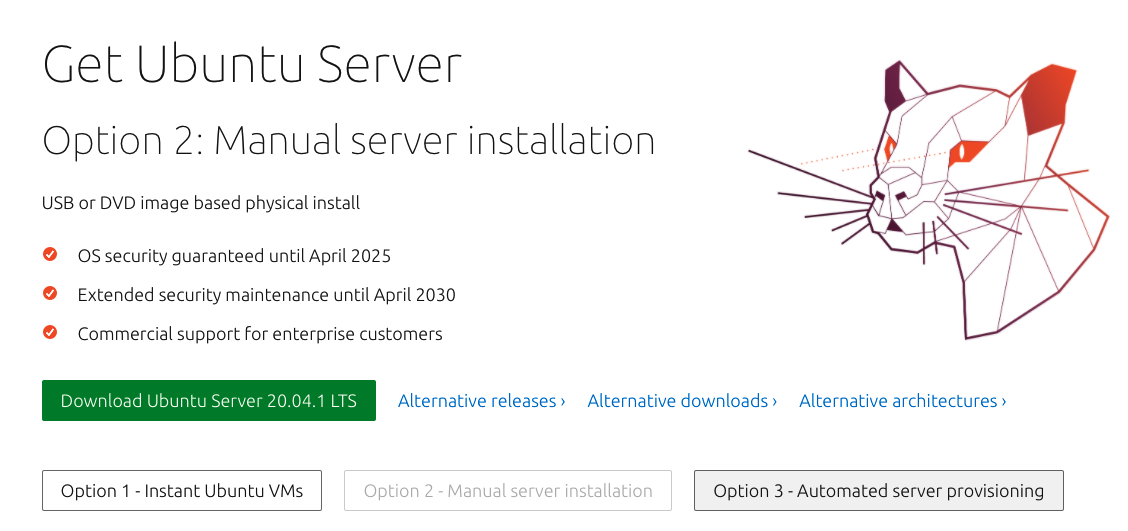Click the Extended security maintenance until April 2030 text
The width and height of the screenshot is (1128, 531).
pos(266,295)
